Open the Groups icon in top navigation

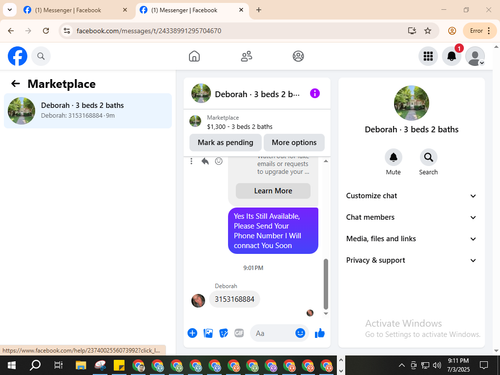coord(298,56)
